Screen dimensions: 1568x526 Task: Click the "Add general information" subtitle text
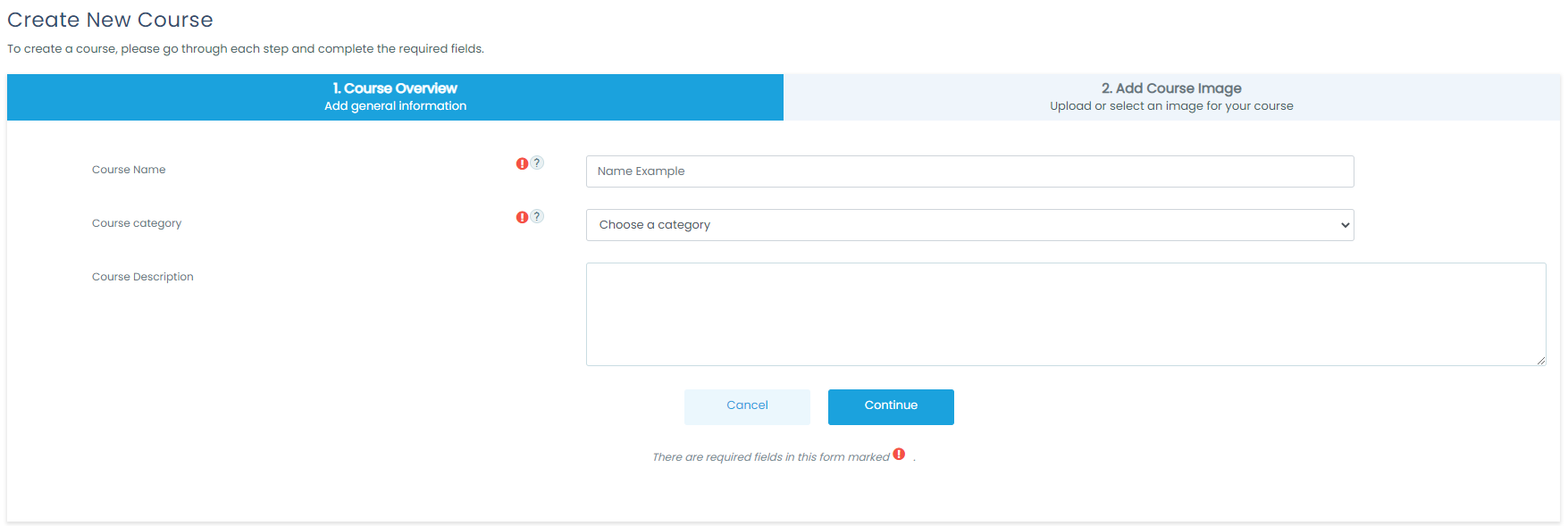click(x=395, y=106)
